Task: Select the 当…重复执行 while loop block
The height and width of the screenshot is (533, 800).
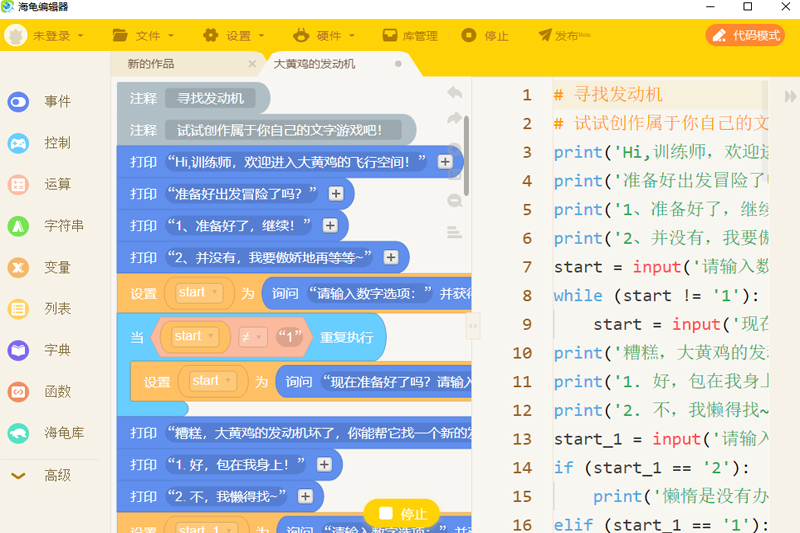Action: 347,337
